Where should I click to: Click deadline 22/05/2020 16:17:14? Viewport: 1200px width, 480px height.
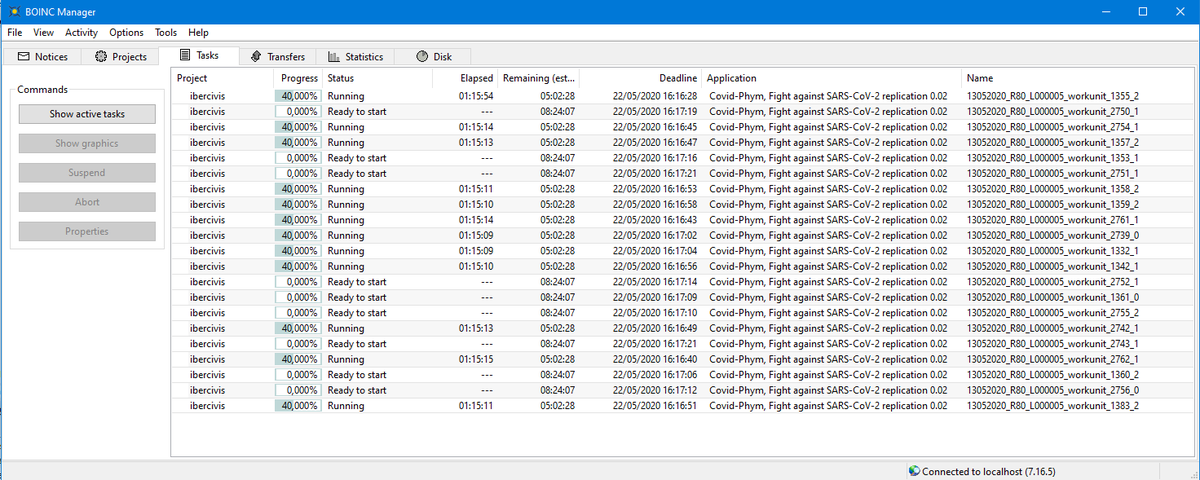tap(654, 282)
